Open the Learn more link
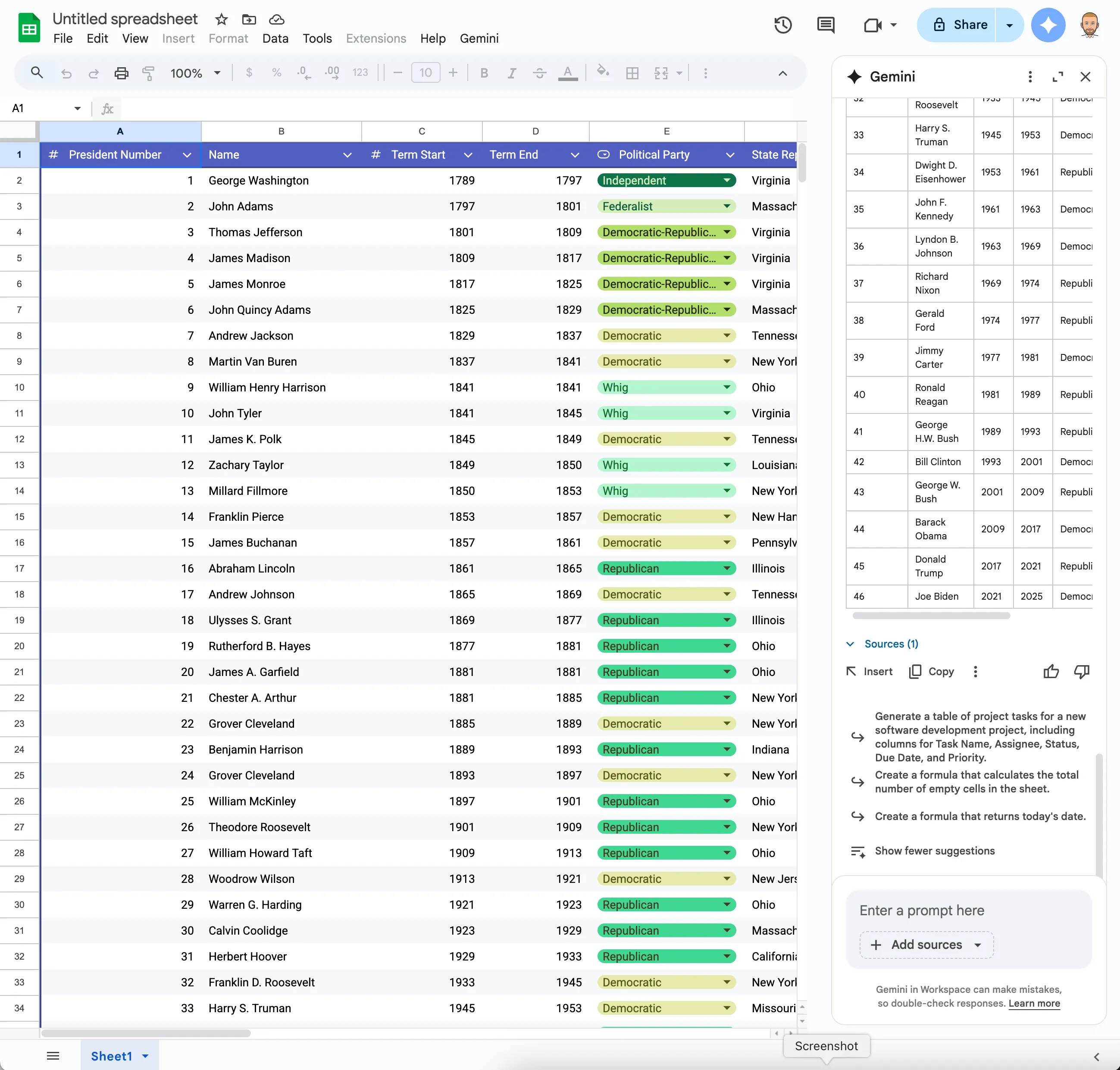The width and height of the screenshot is (1120, 1070). (x=1034, y=1003)
